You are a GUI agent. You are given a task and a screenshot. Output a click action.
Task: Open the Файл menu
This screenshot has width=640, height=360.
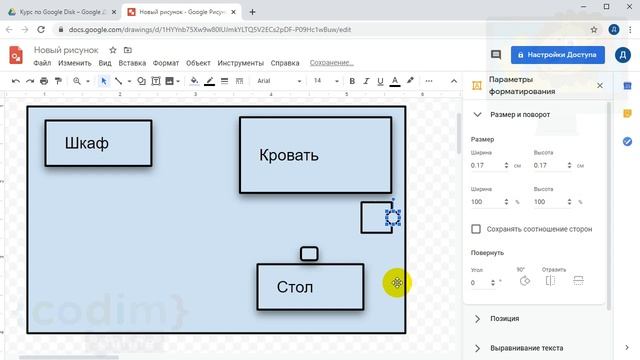coord(42,63)
